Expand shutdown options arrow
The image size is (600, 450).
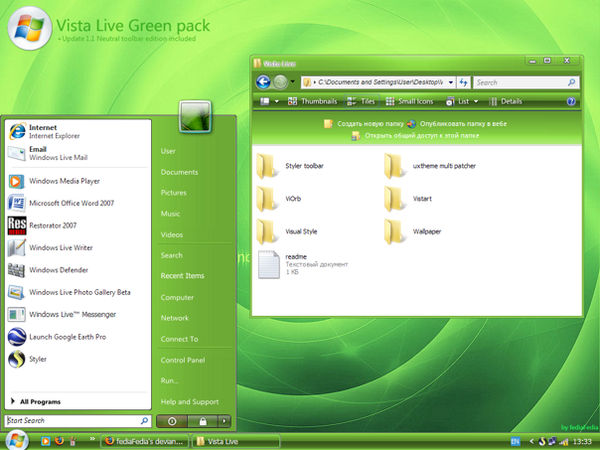point(224,421)
